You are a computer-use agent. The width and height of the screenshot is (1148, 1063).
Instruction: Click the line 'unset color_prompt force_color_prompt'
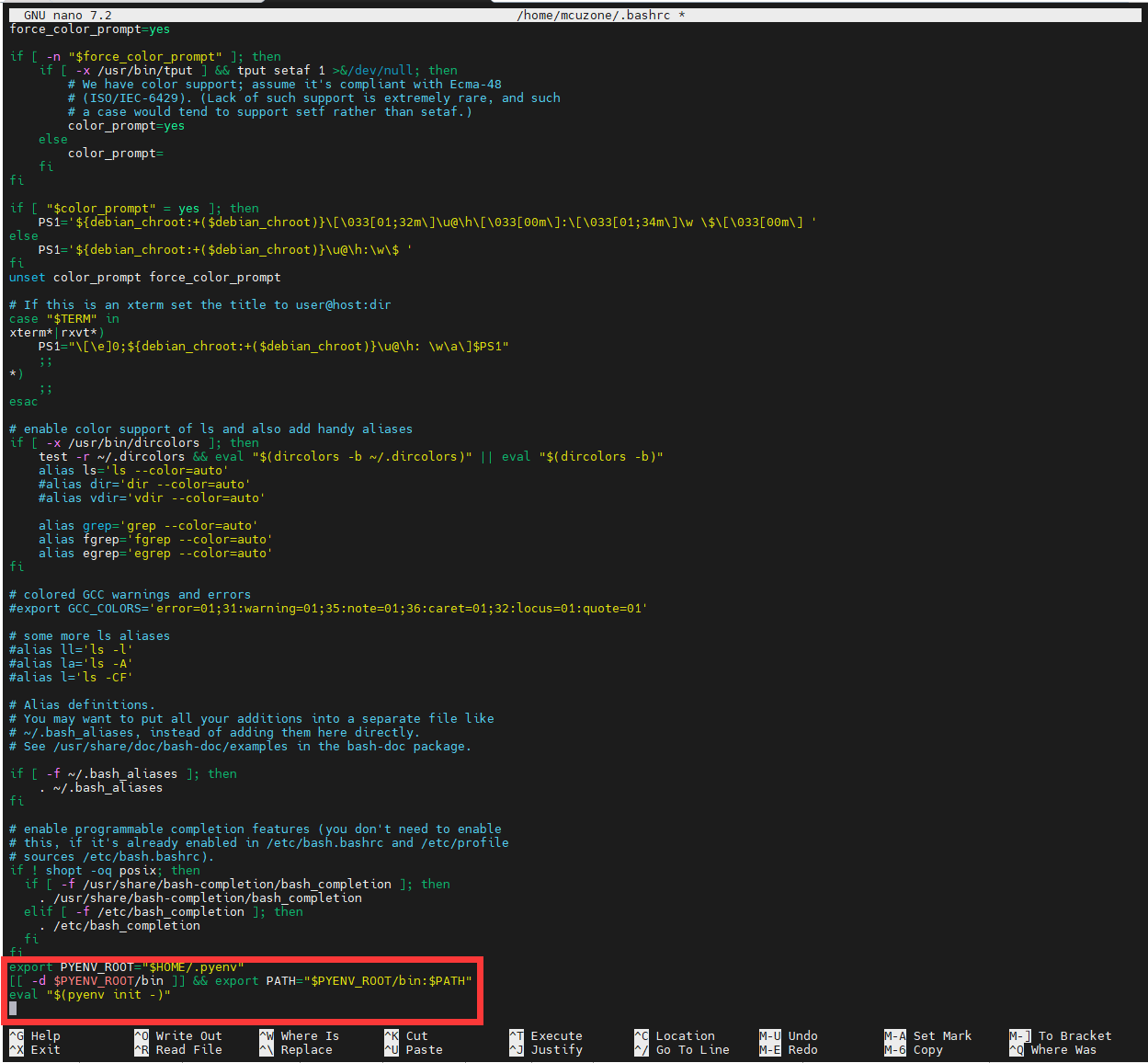coord(145,277)
